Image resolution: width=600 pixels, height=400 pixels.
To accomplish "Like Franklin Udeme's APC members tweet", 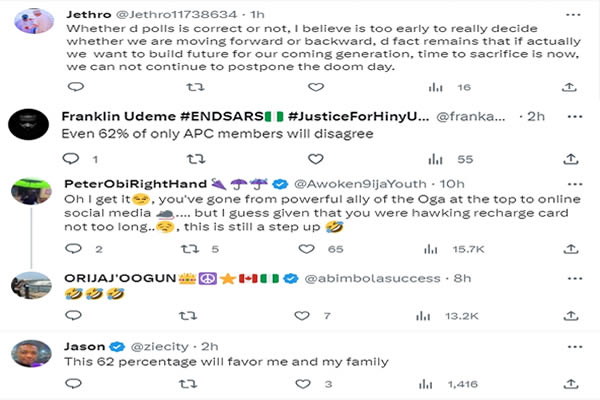I will [316, 159].
